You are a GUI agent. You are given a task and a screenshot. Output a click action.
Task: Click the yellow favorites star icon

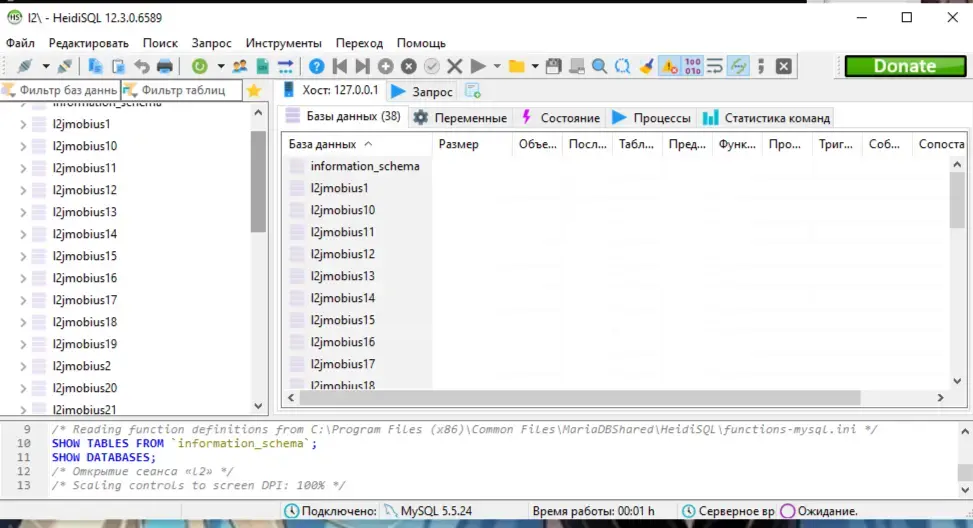point(254,91)
